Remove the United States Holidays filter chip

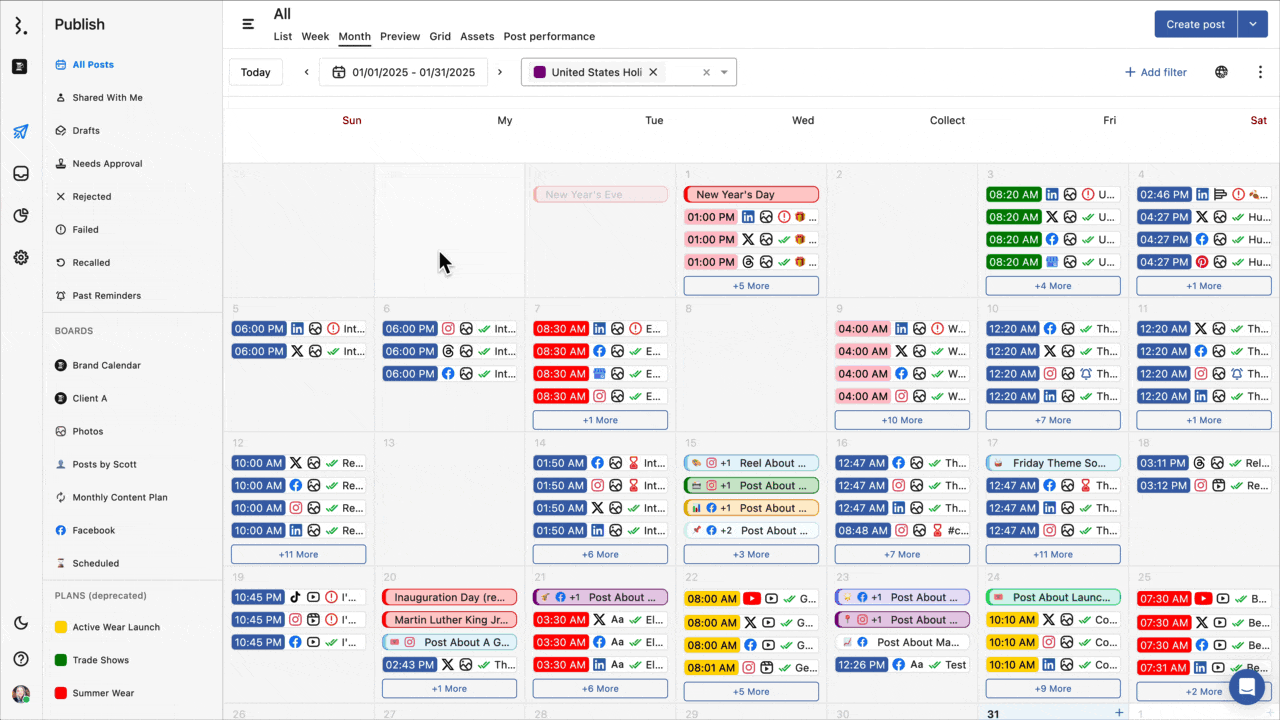[653, 72]
